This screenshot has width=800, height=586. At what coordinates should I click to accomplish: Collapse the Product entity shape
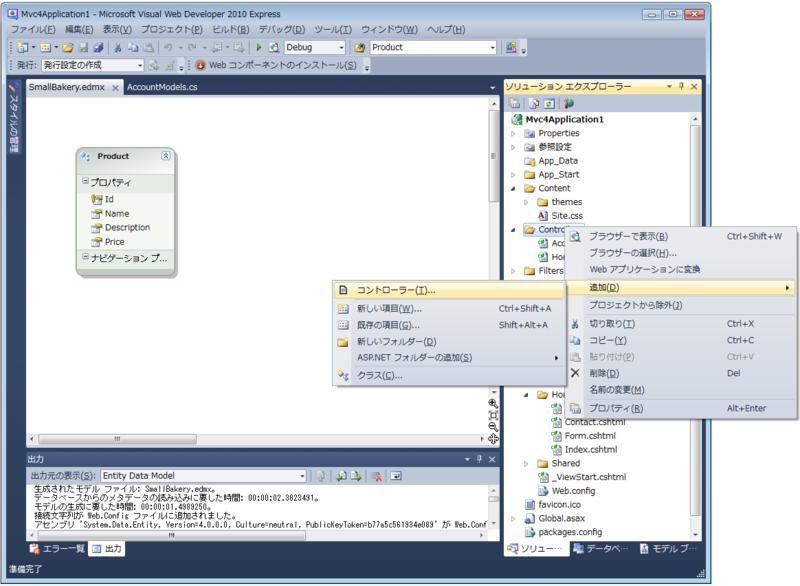pyautogui.click(x=166, y=156)
